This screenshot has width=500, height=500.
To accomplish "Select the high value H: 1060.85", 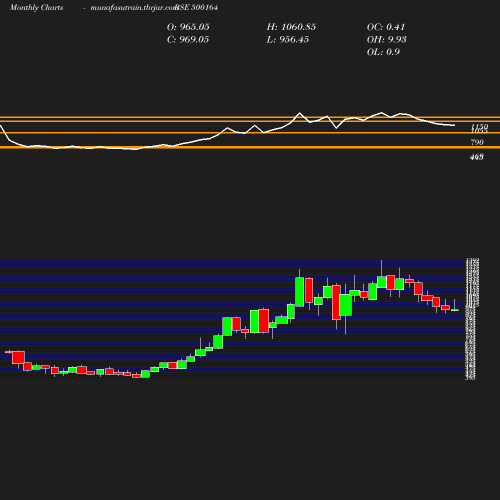I will click(x=291, y=27).
